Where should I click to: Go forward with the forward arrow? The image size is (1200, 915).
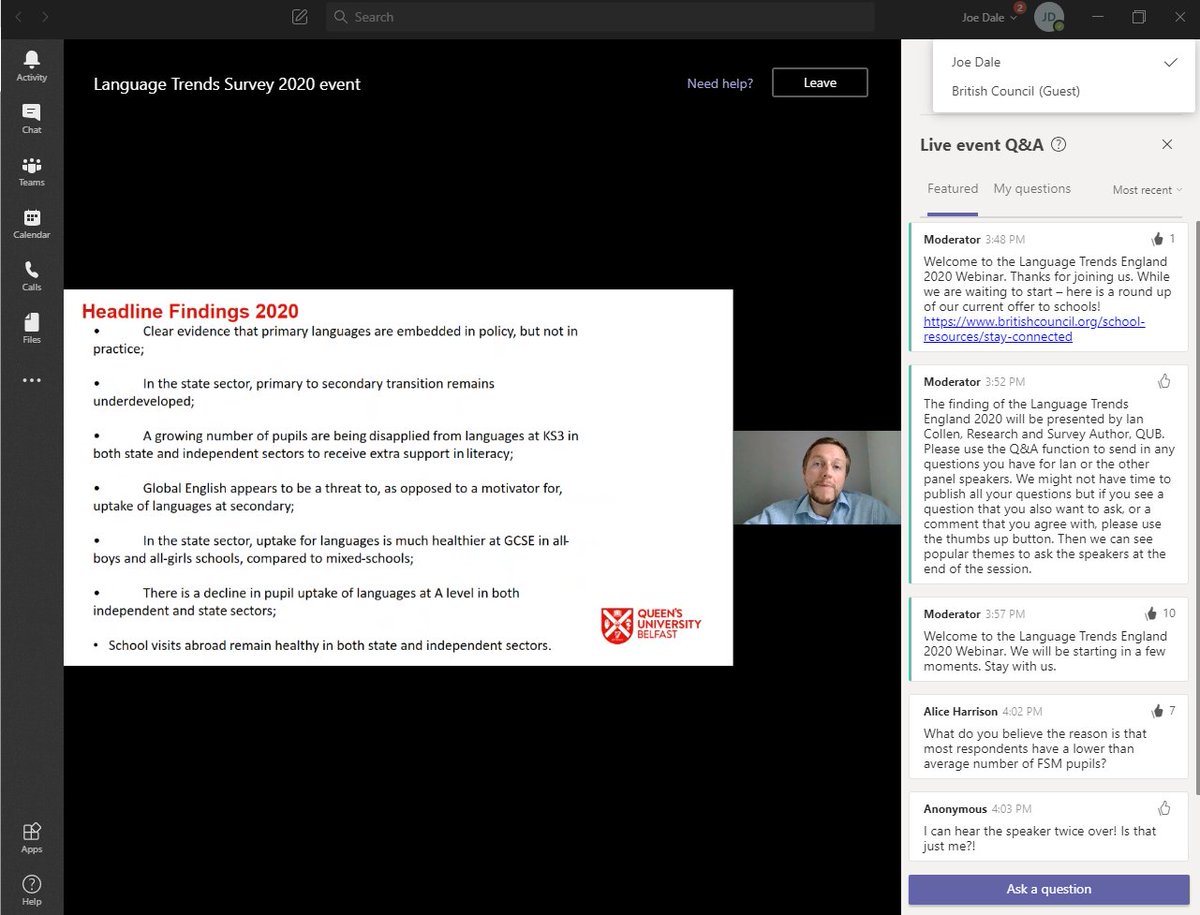(x=45, y=17)
